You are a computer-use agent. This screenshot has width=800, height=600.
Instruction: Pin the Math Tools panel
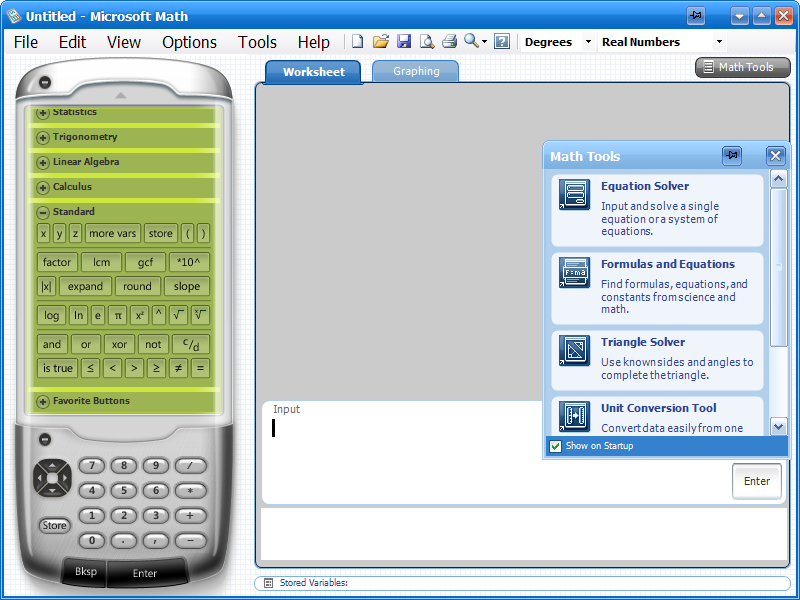pyautogui.click(x=732, y=156)
